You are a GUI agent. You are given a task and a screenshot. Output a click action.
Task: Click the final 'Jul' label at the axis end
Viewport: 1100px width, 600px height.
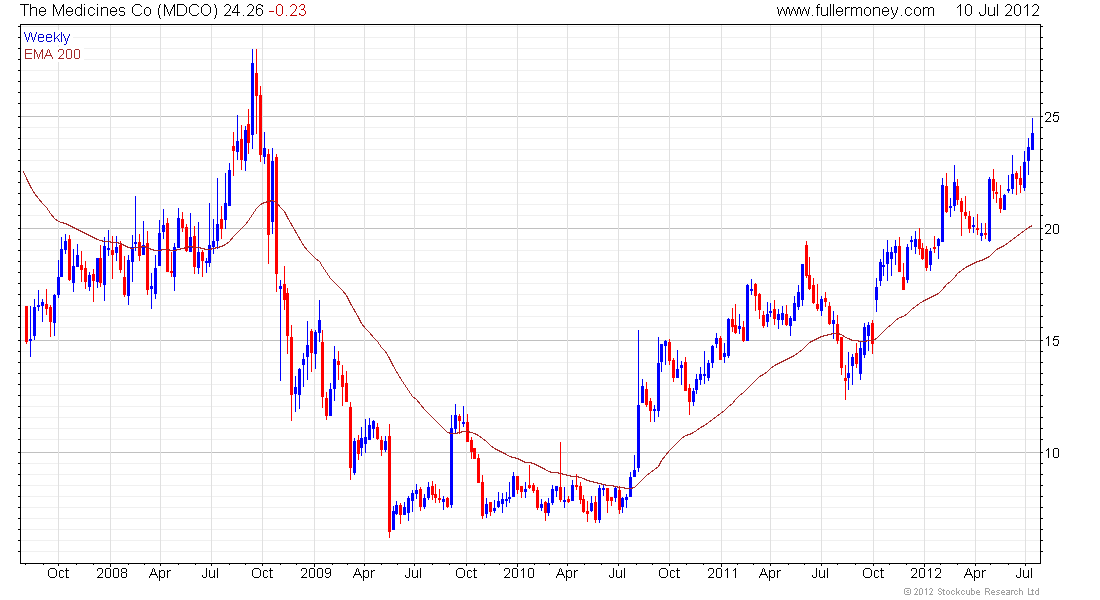1025,573
